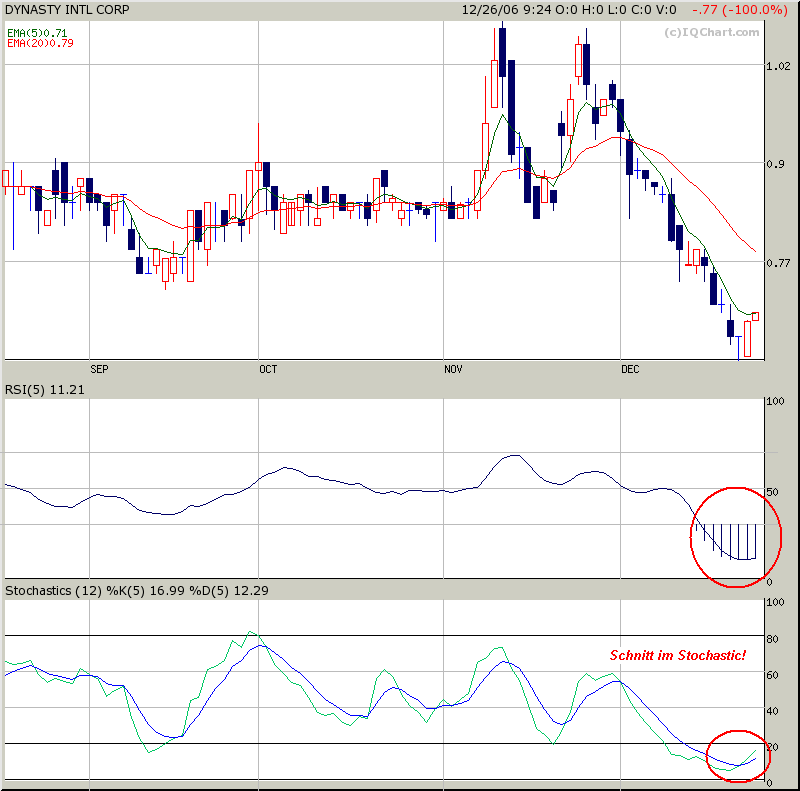Click the OCT month marker on axis
The width and height of the screenshot is (800, 791).
pyautogui.click(x=268, y=369)
